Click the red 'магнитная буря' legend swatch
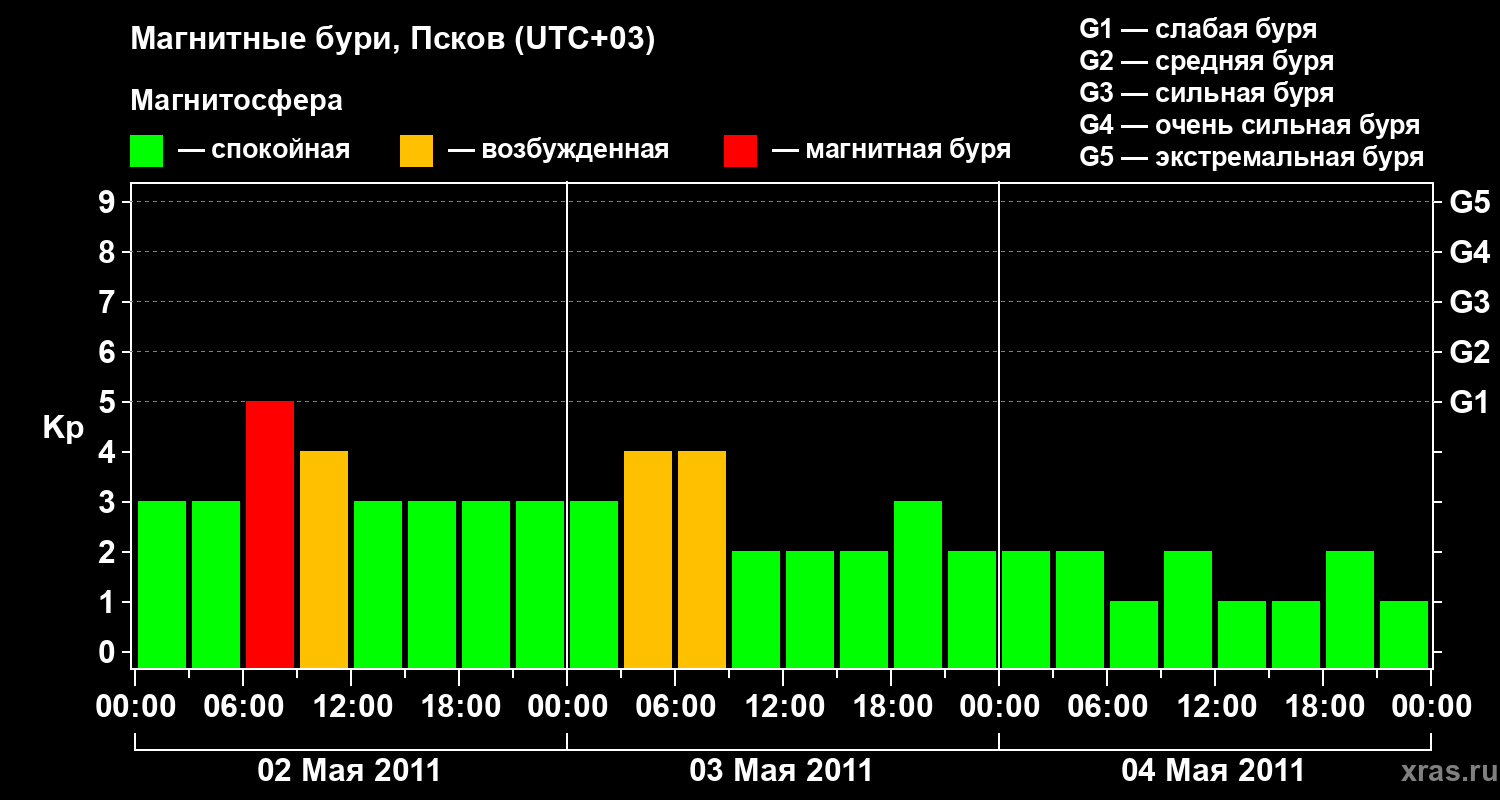The width and height of the screenshot is (1500, 800). 741,151
